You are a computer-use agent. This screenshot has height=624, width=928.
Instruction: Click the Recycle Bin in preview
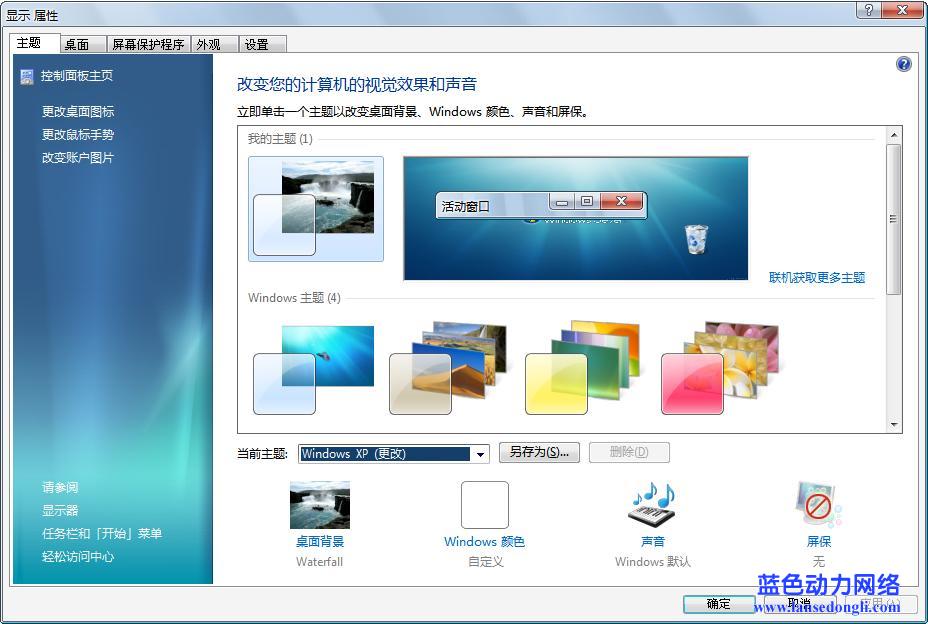pos(696,240)
